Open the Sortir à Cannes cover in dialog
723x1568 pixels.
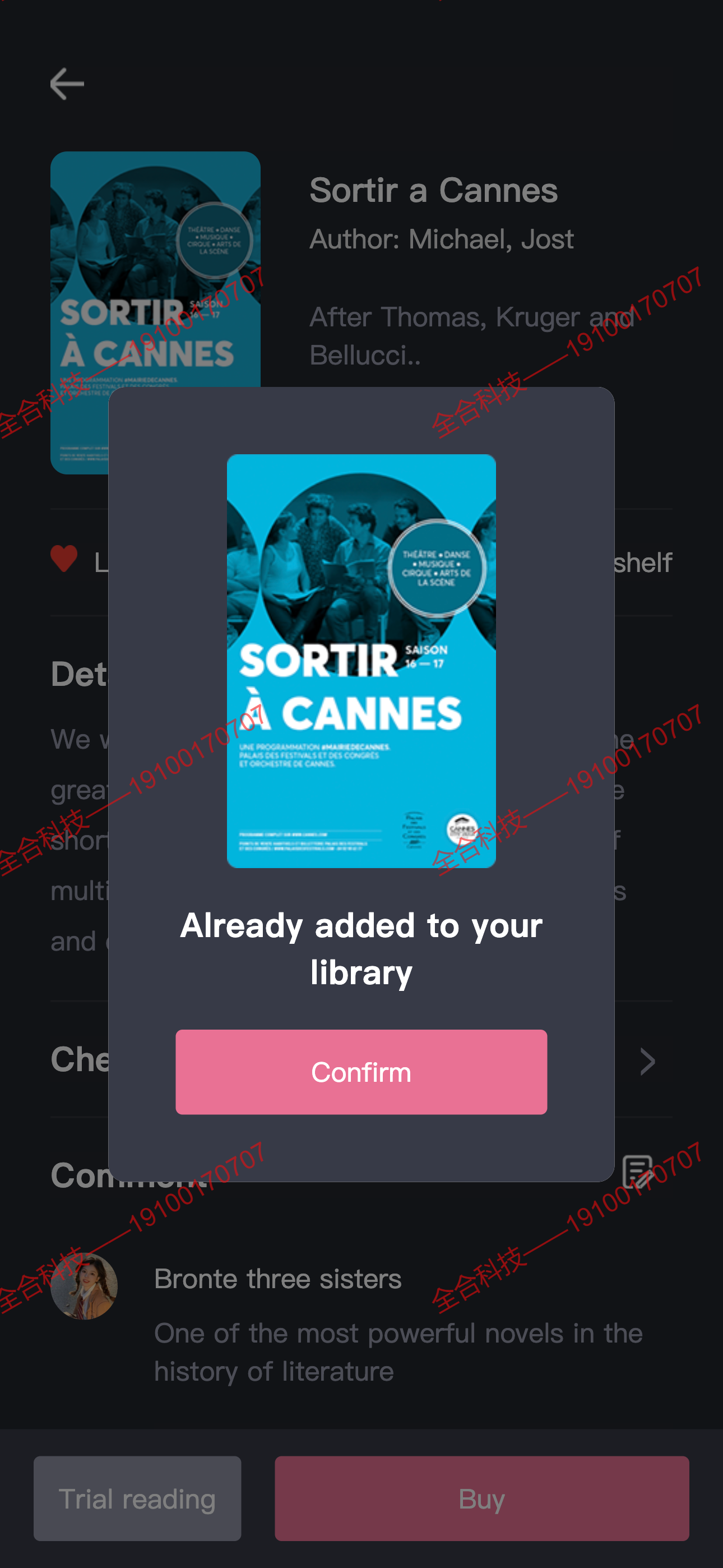pyautogui.click(x=361, y=661)
